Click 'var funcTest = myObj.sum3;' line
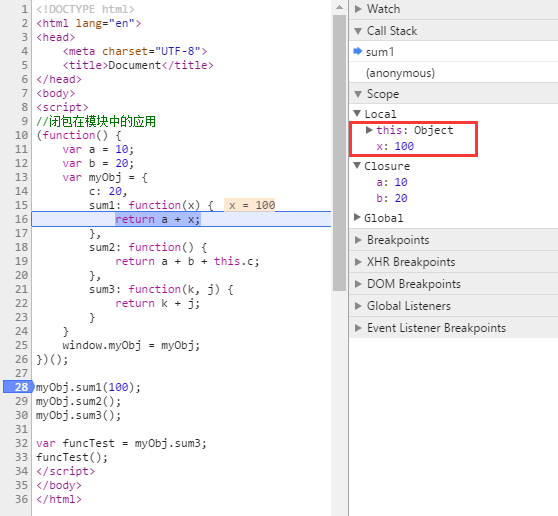 pos(121,443)
